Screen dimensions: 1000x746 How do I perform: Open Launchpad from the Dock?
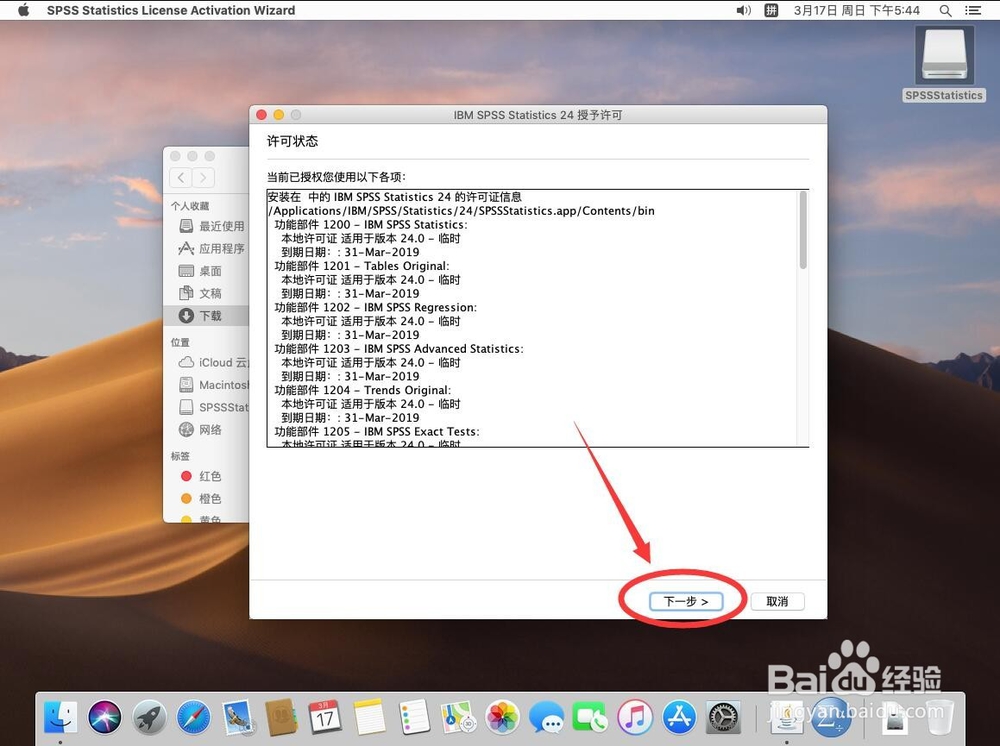pos(149,718)
